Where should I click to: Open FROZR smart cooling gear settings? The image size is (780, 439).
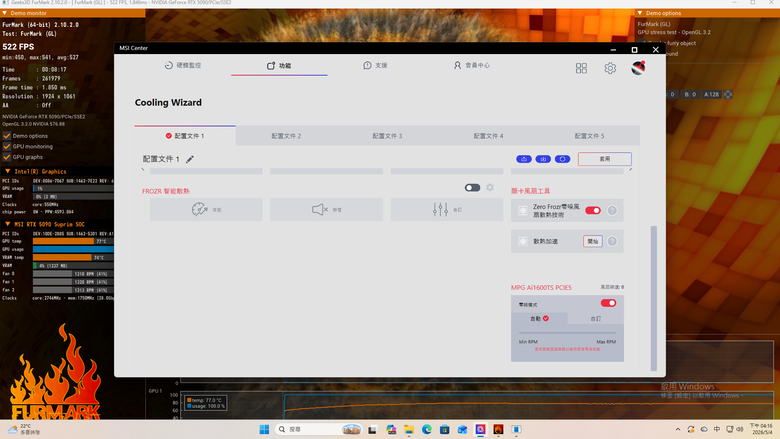click(490, 187)
